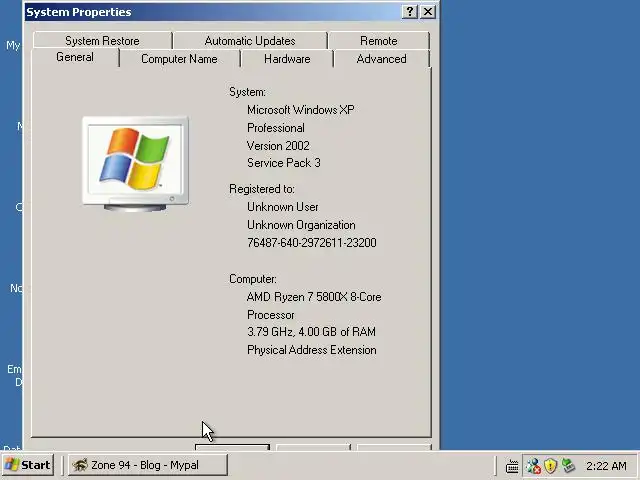Click the Unknown Organization text
640x480 pixels.
pos(301,225)
